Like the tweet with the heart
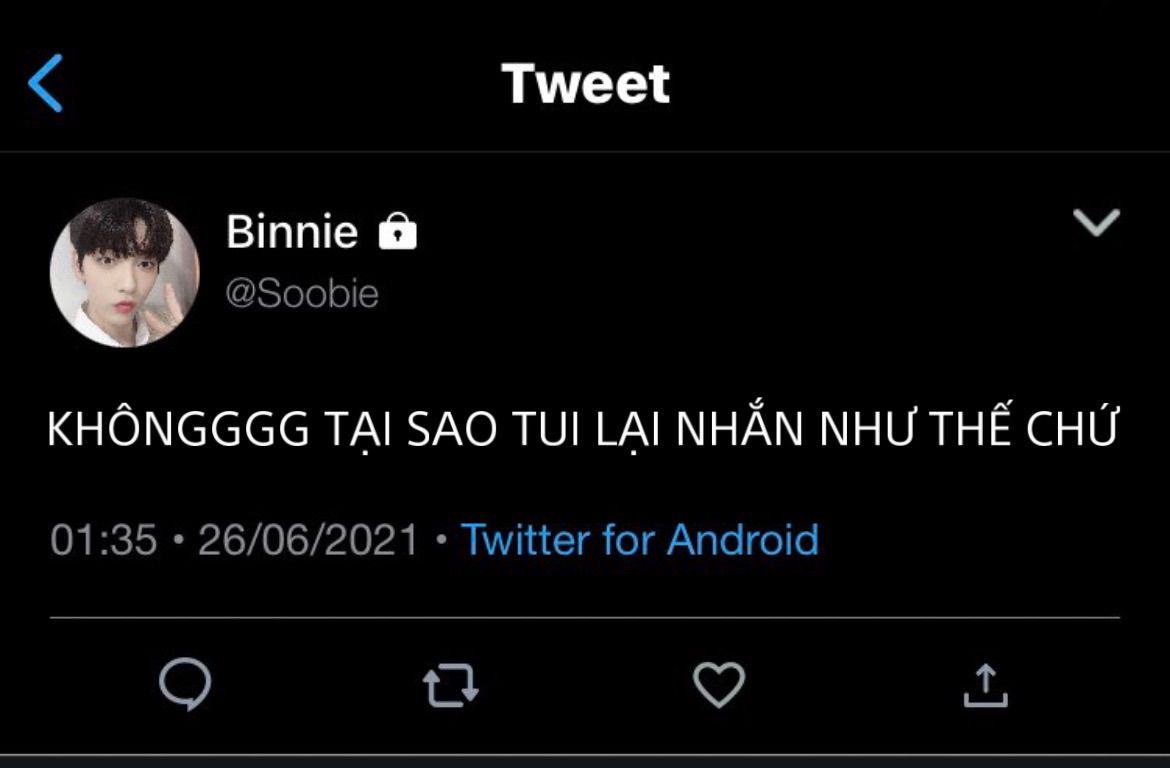Image resolution: width=1170 pixels, height=768 pixels. (719, 685)
